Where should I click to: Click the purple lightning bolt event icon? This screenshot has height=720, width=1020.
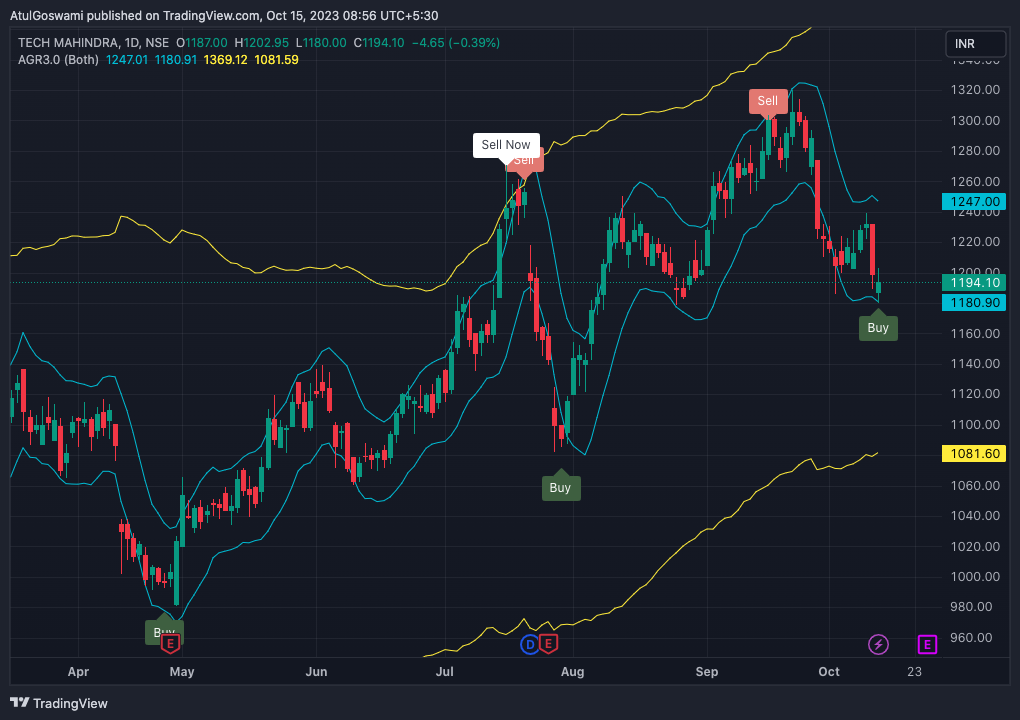click(878, 645)
